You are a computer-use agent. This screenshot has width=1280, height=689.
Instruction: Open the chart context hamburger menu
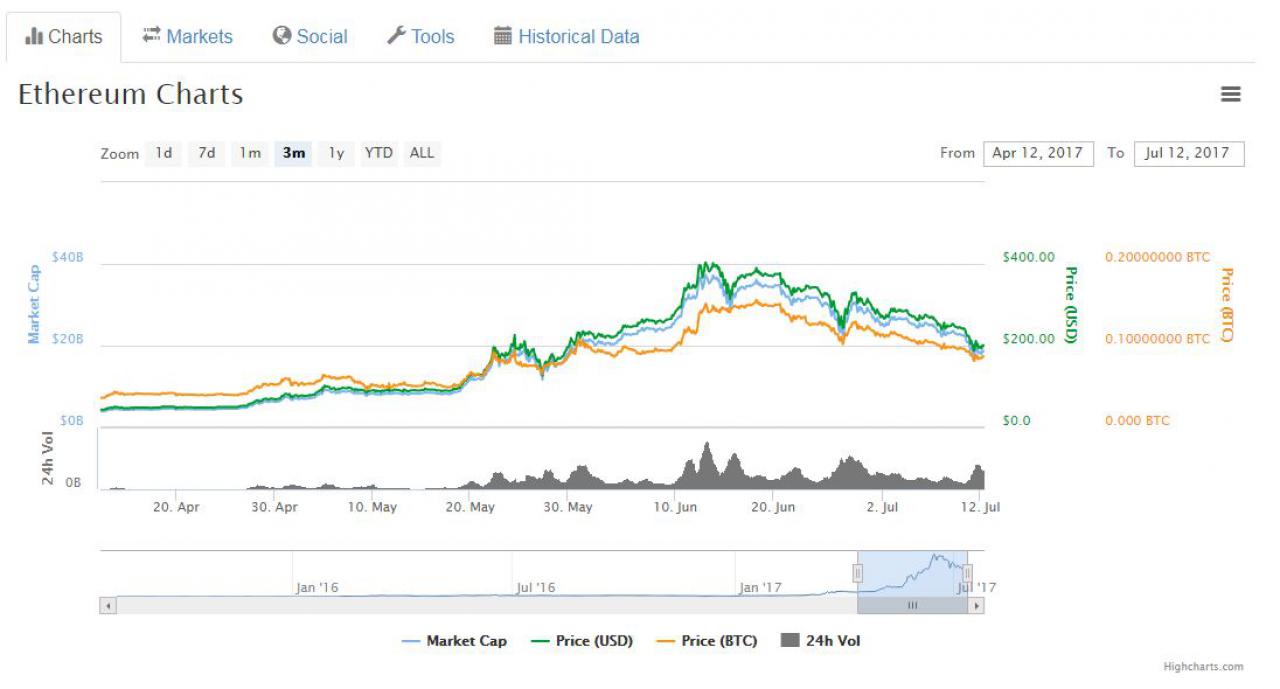1231,94
